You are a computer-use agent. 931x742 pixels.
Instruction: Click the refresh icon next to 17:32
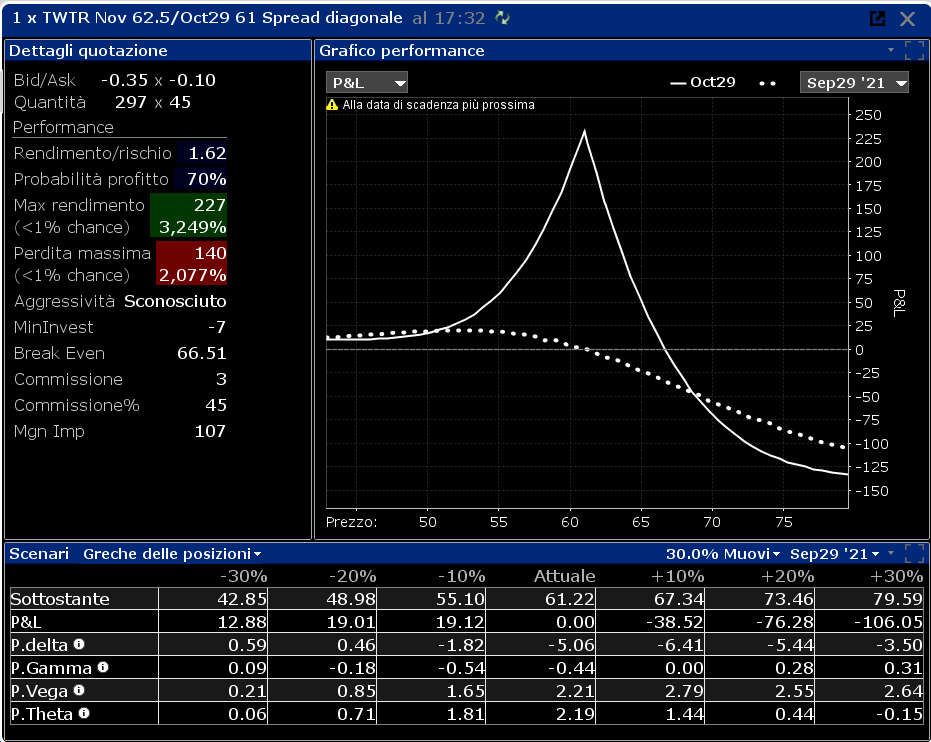[503, 18]
